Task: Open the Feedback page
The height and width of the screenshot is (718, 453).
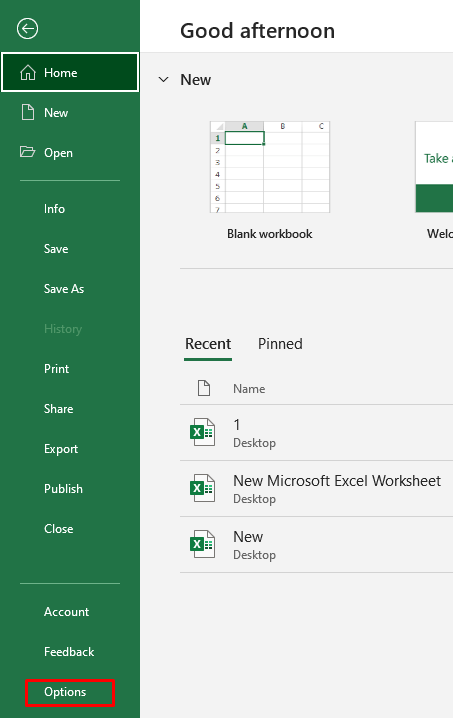Action: pos(69,652)
